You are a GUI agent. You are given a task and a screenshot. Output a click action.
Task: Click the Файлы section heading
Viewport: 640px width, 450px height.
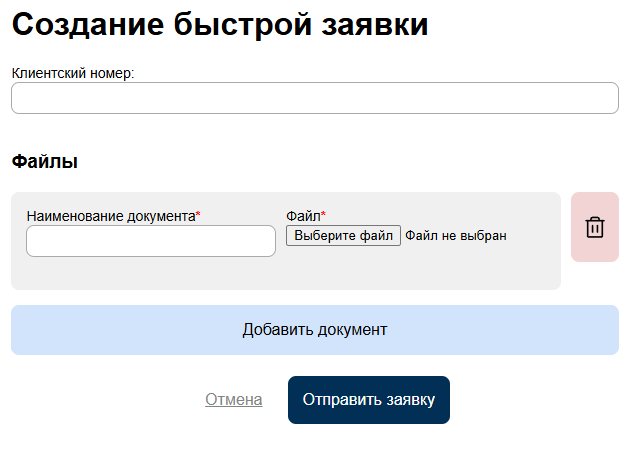click(x=44, y=161)
